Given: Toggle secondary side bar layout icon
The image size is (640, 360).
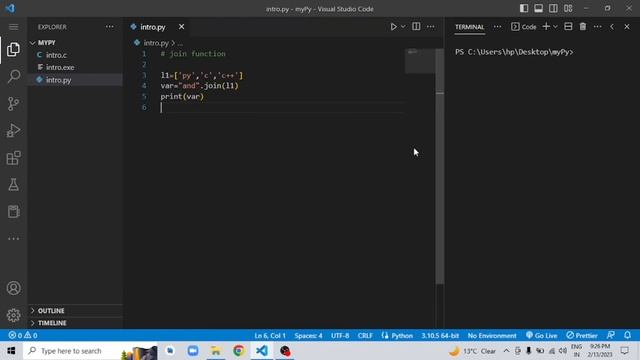Looking at the screenshot, I should tap(553, 9).
